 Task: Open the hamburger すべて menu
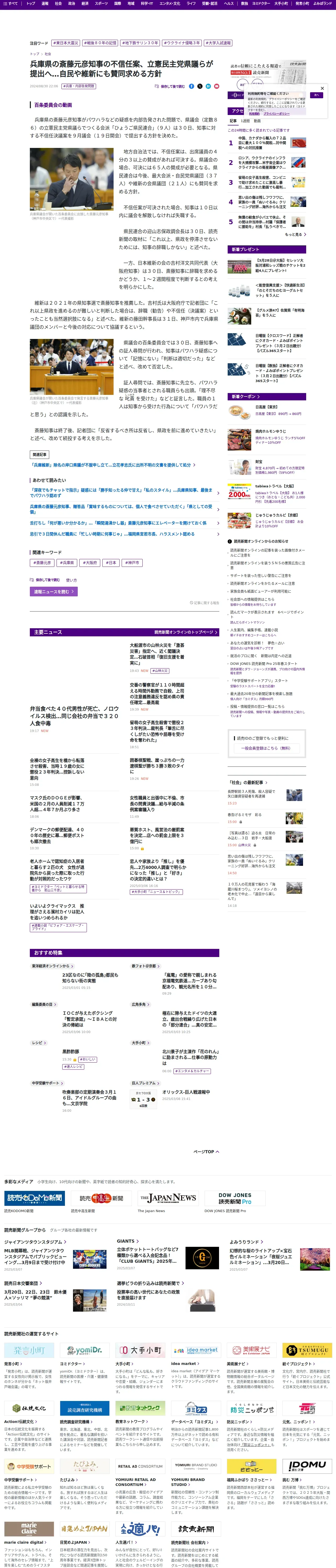pos(10,4)
